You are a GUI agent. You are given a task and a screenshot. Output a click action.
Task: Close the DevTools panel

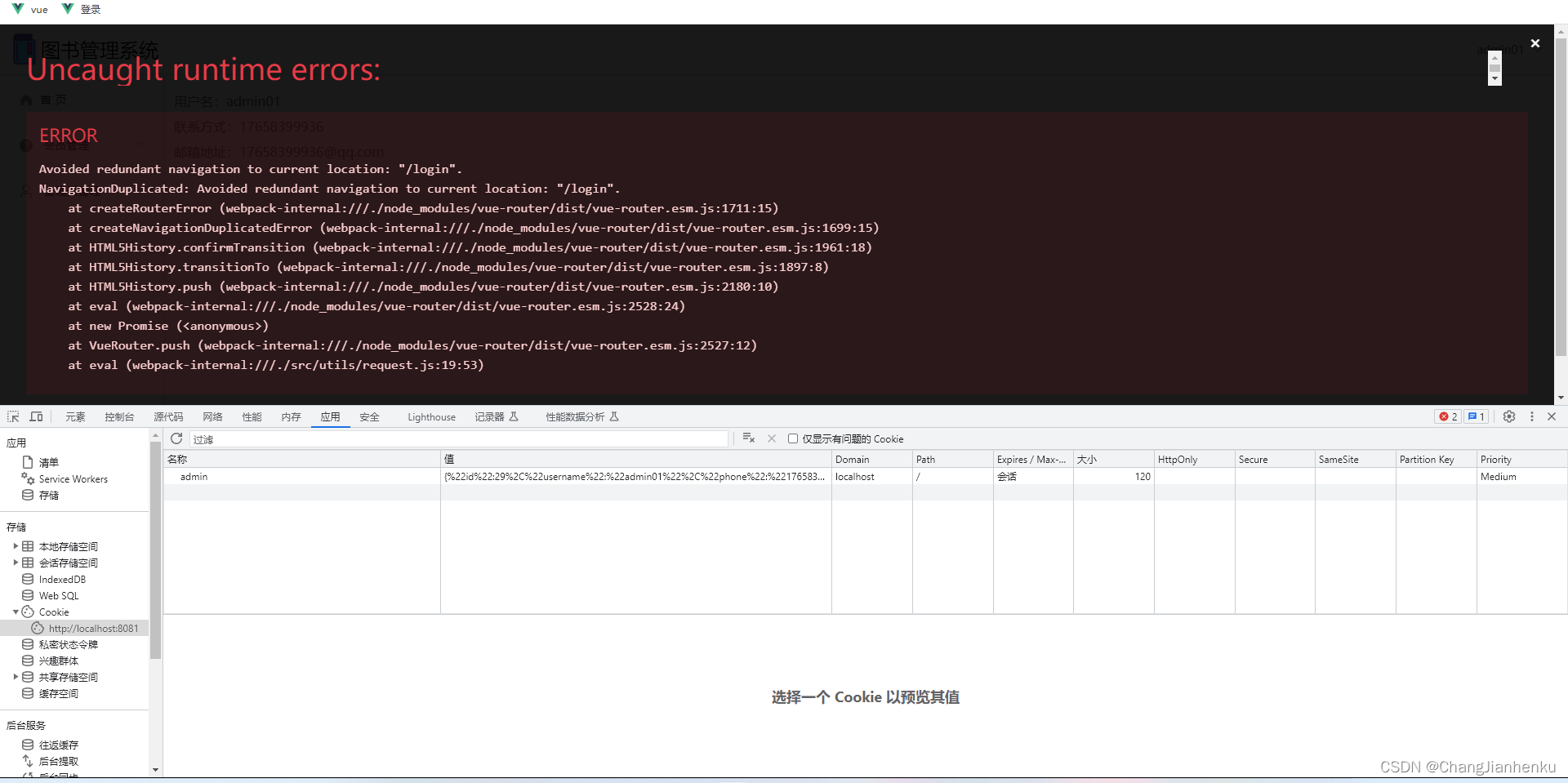(x=1552, y=416)
